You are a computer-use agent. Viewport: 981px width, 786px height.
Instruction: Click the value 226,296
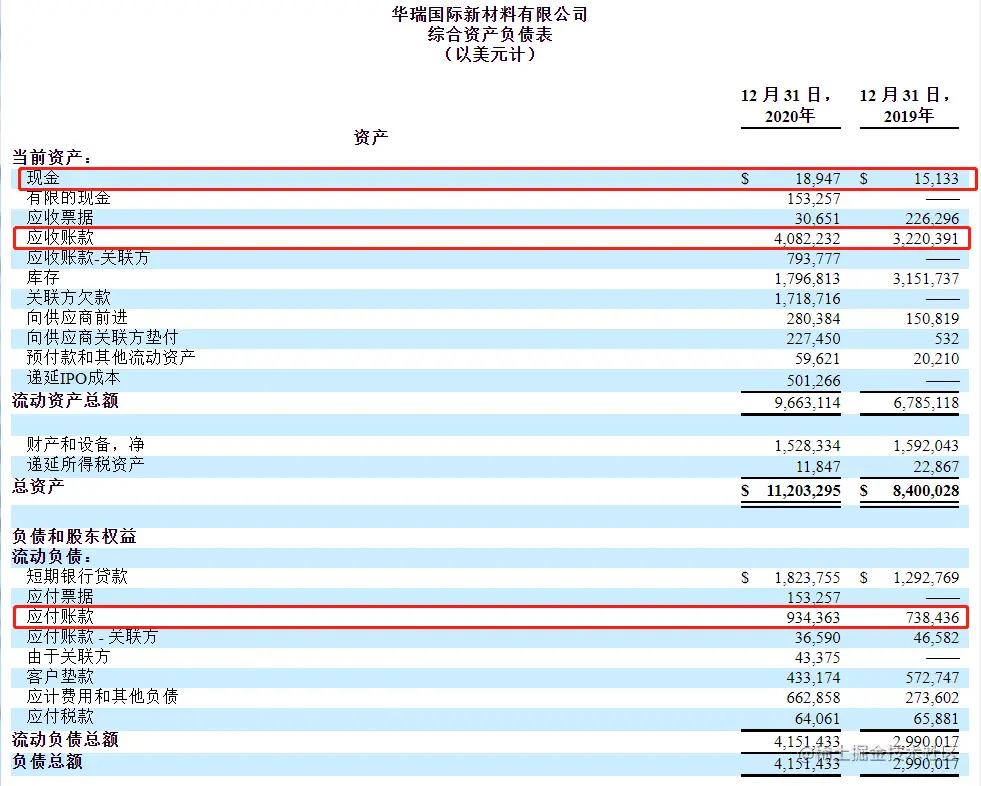(932, 219)
